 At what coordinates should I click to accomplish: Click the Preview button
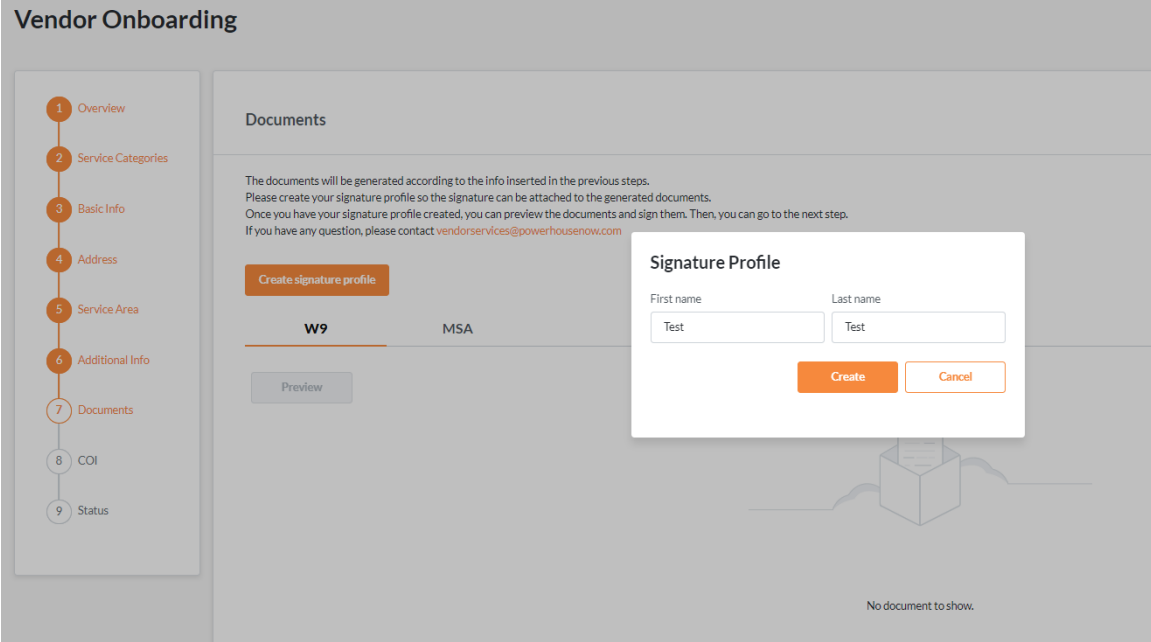302,387
